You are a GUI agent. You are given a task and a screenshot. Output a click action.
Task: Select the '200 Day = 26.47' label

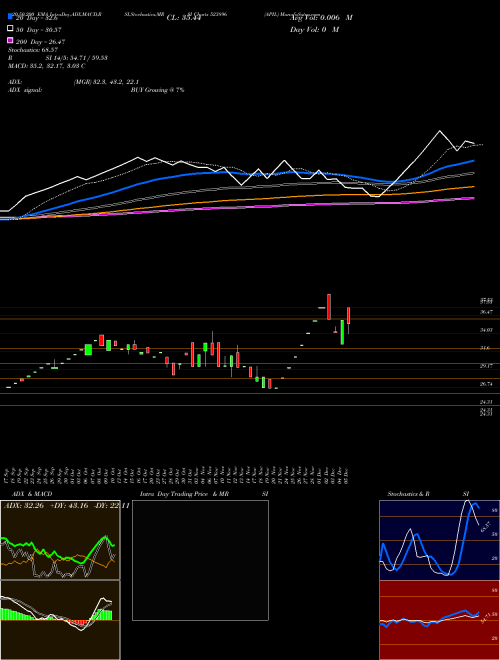pos(40,42)
